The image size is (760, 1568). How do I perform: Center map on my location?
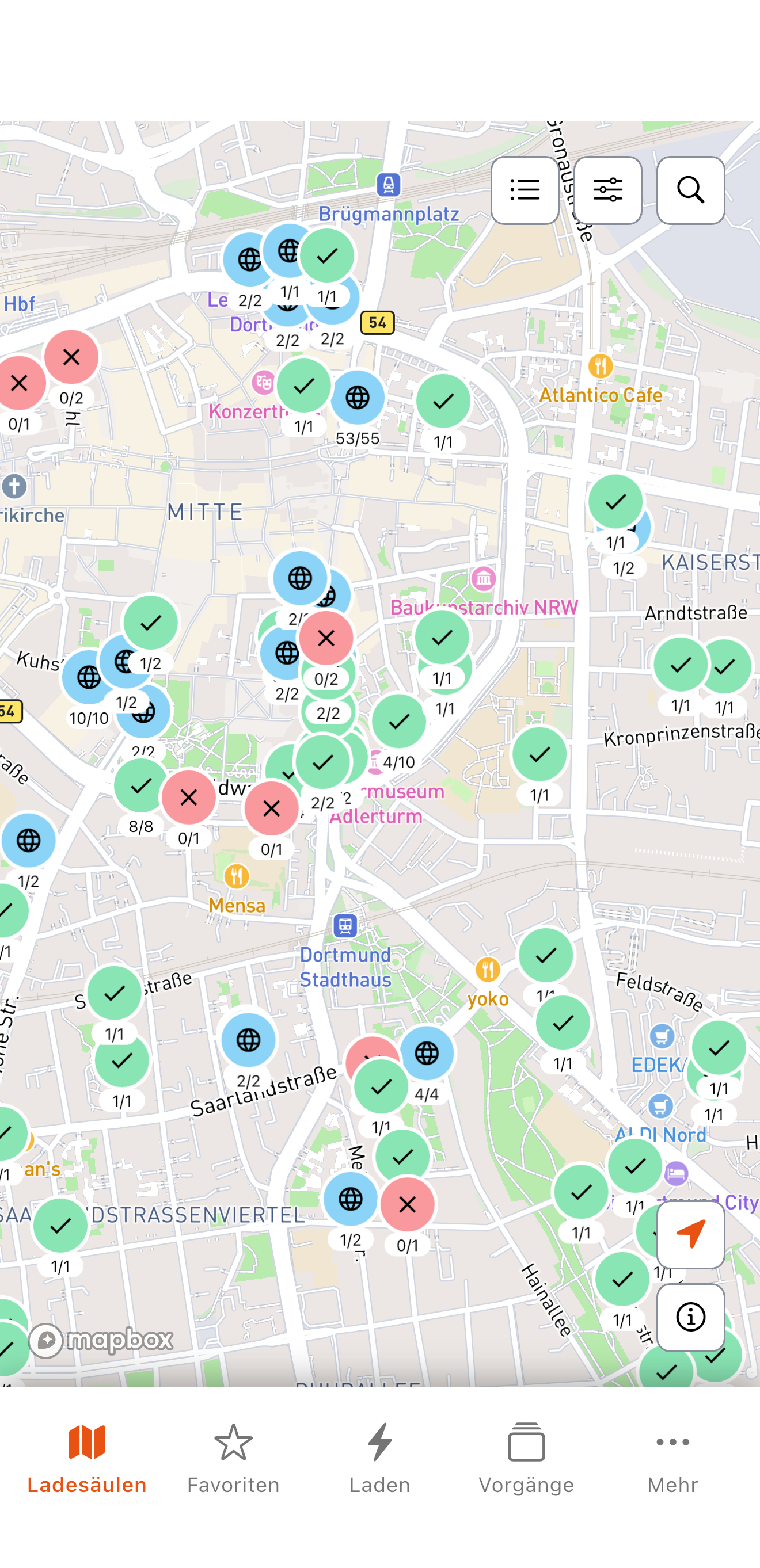coord(690,1234)
